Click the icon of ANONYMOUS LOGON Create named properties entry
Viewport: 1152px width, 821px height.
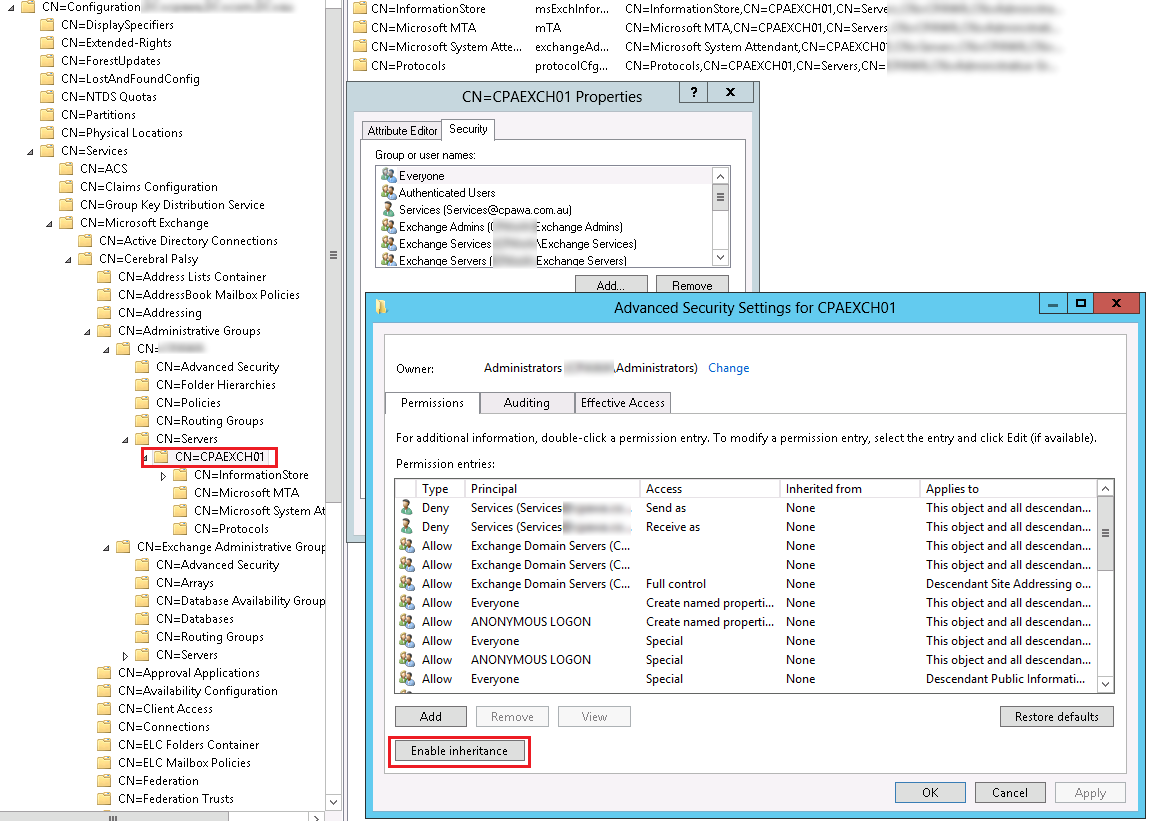pos(406,621)
